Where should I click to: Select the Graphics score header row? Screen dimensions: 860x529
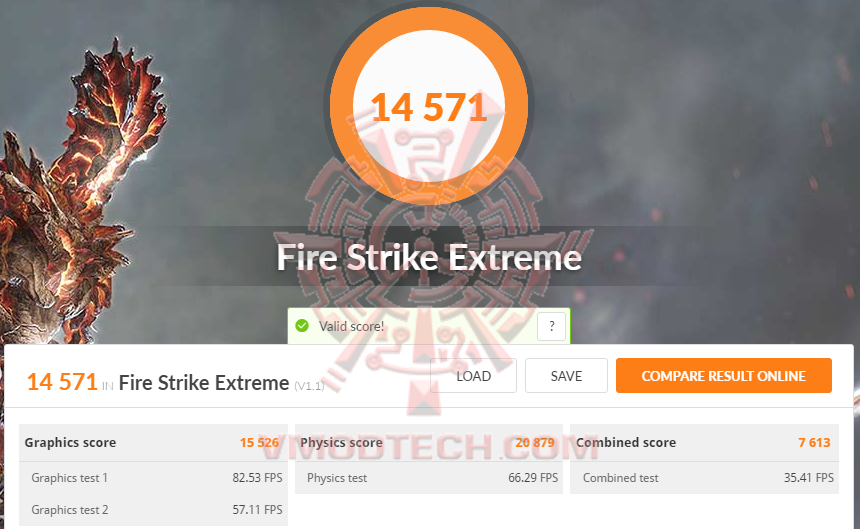click(x=154, y=442)
